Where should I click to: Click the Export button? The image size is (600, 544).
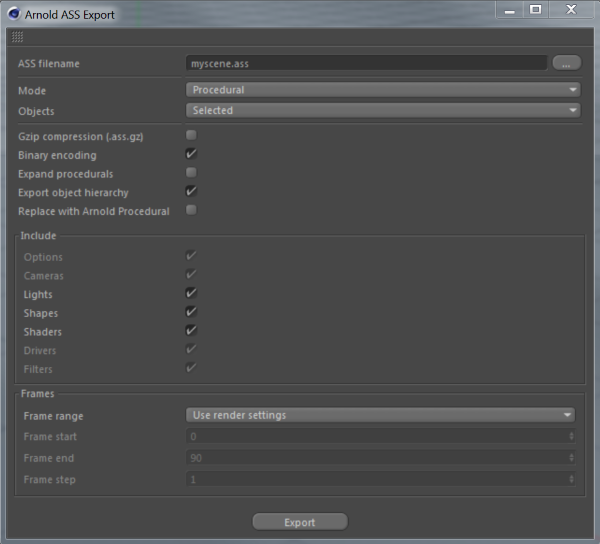click(300, 522)
